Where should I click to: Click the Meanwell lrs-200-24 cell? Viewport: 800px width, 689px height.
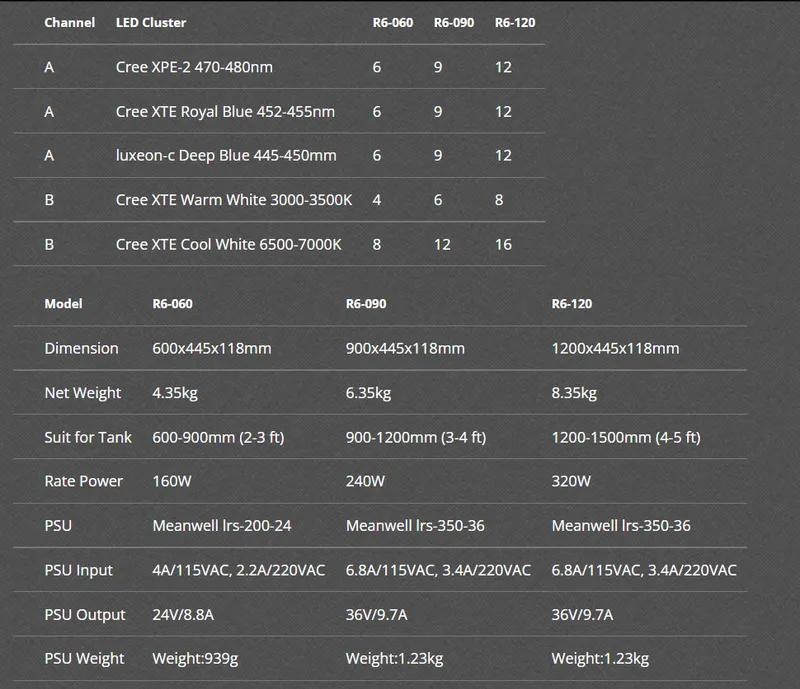(222, 525)
